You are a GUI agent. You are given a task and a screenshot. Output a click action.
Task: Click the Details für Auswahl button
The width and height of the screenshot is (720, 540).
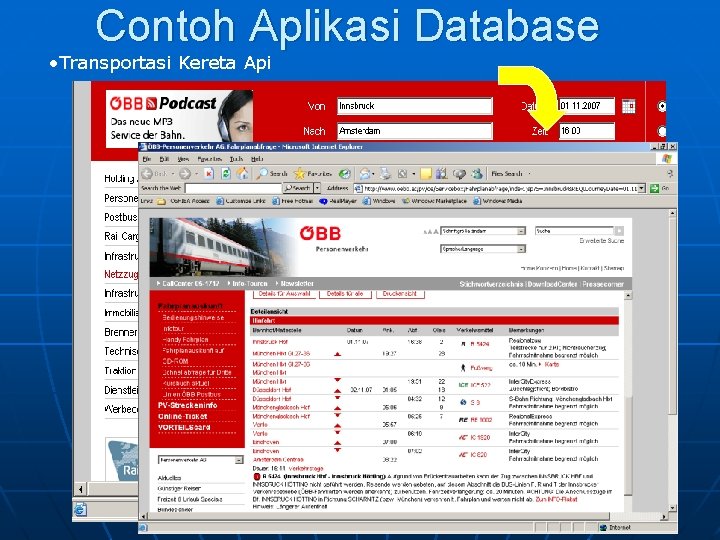tap(284, 294)
